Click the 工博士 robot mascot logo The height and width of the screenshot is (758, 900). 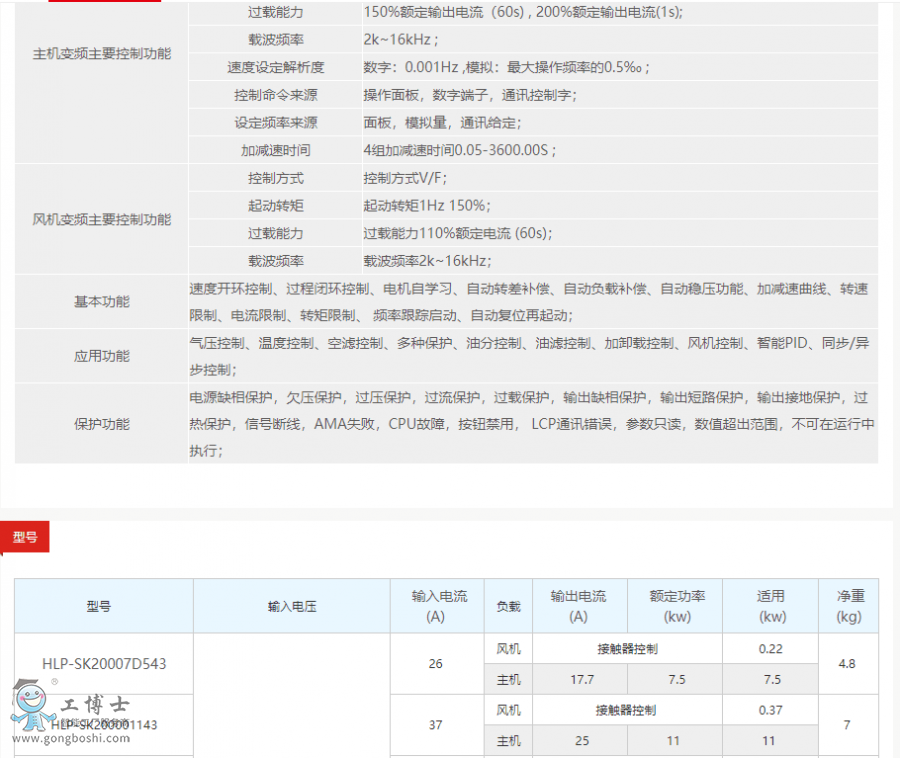(28, 707)
